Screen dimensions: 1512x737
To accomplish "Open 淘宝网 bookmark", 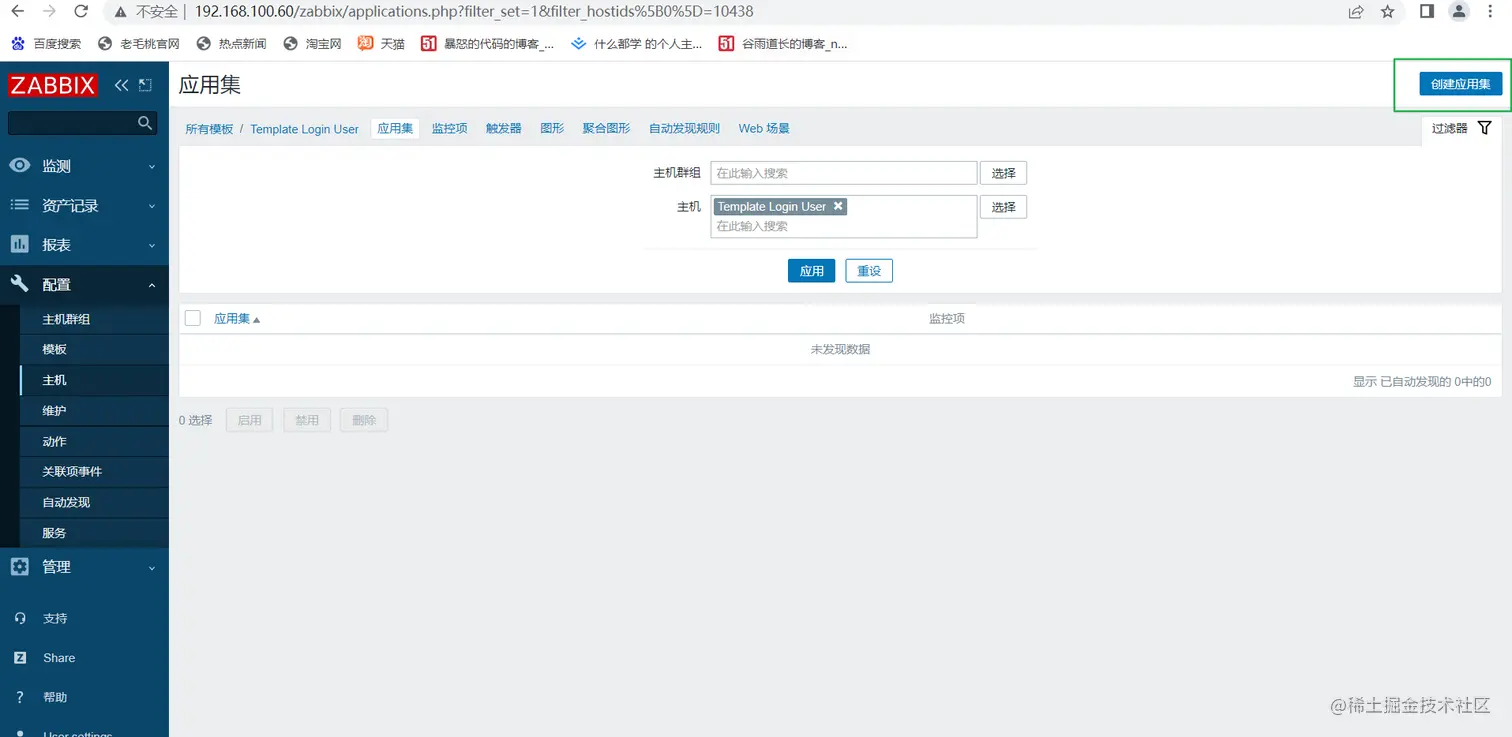I will click(x=313, y=44).
